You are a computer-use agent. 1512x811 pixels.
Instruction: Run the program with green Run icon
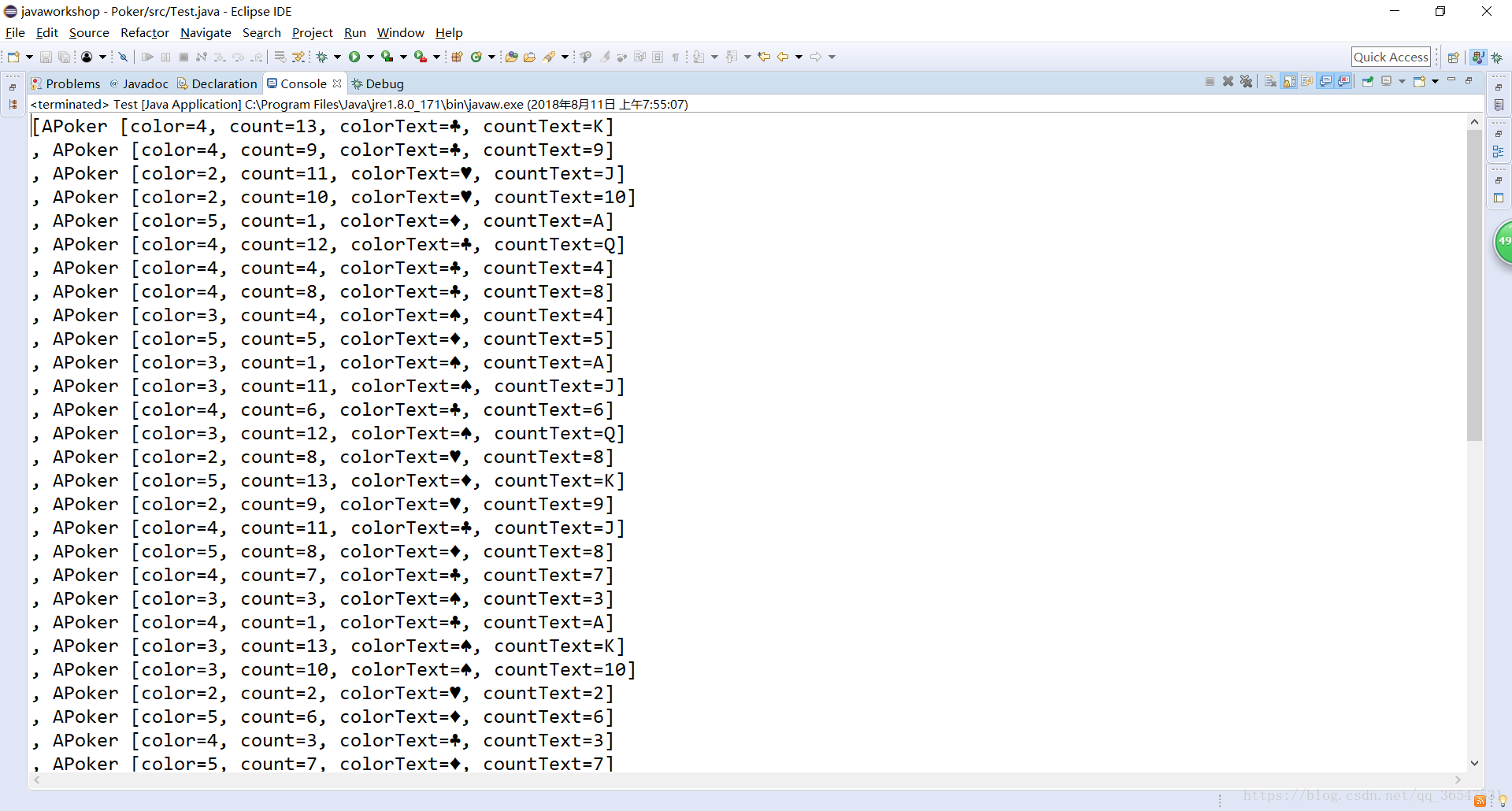354,57
